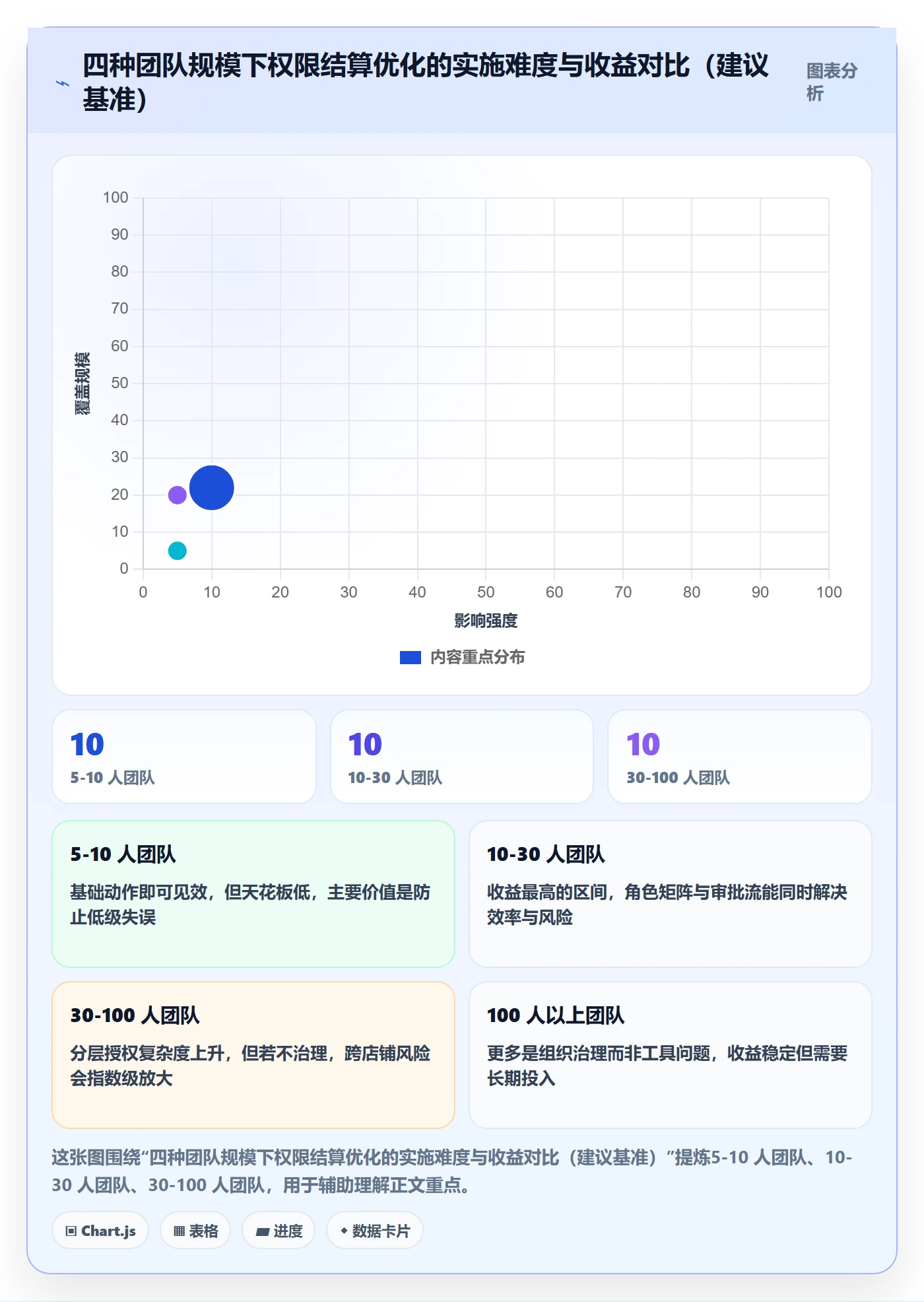The image size is (924, 1302).
Task: Click the summary paragraph starting with 这张图围绕
Action: pyautogui.click(x=452, y=1171)
